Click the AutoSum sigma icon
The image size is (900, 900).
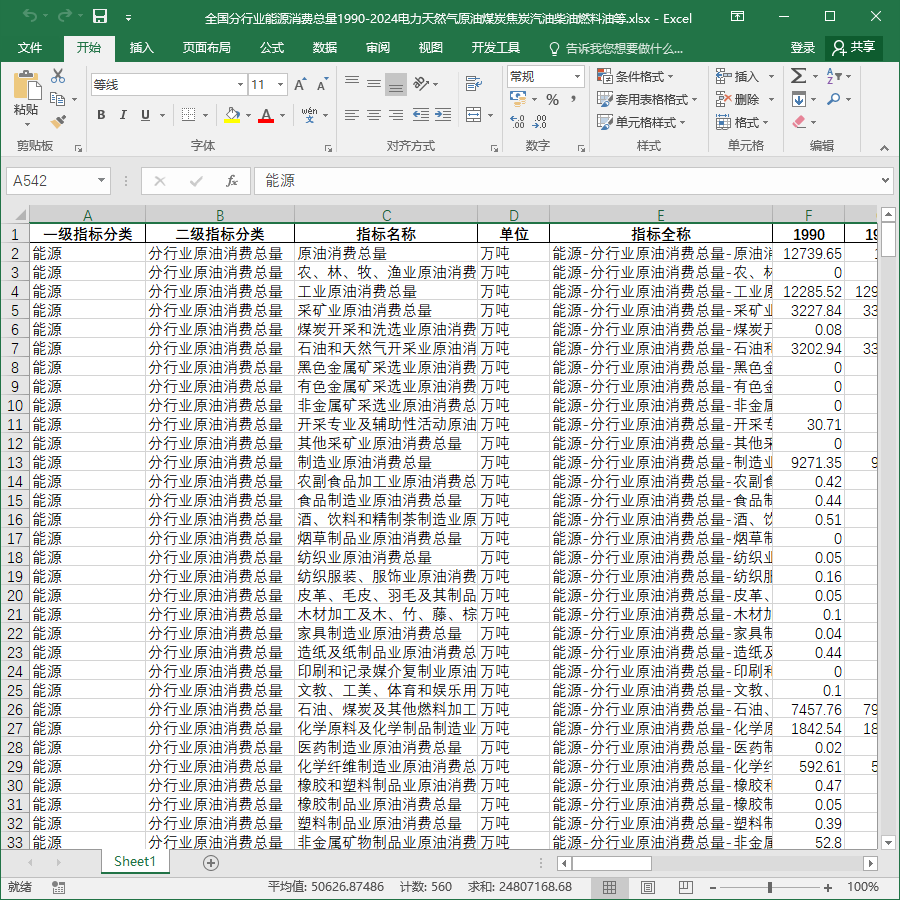point(798,76)
